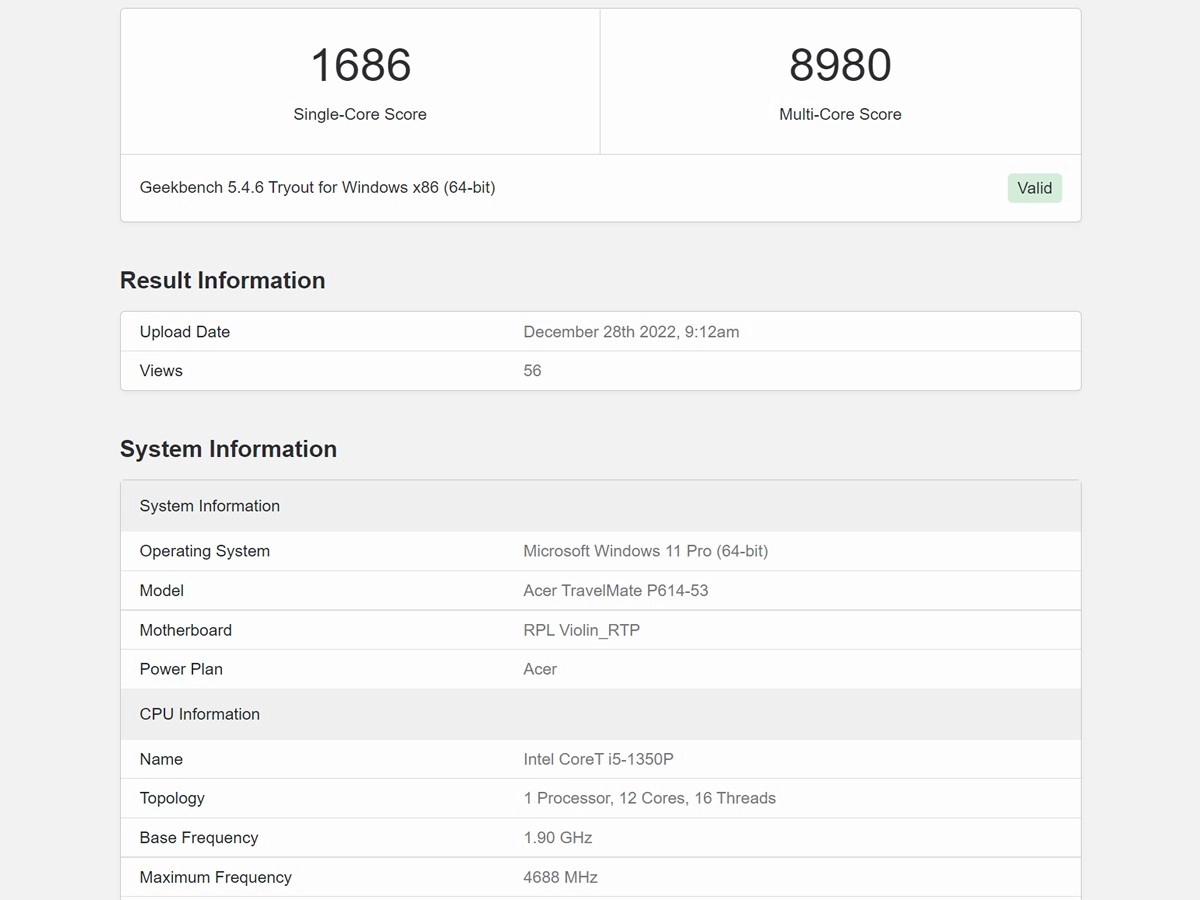Select the RPL Violin_RTP value
This screenshot has height=900, width=1200.
tap(582, 630)
